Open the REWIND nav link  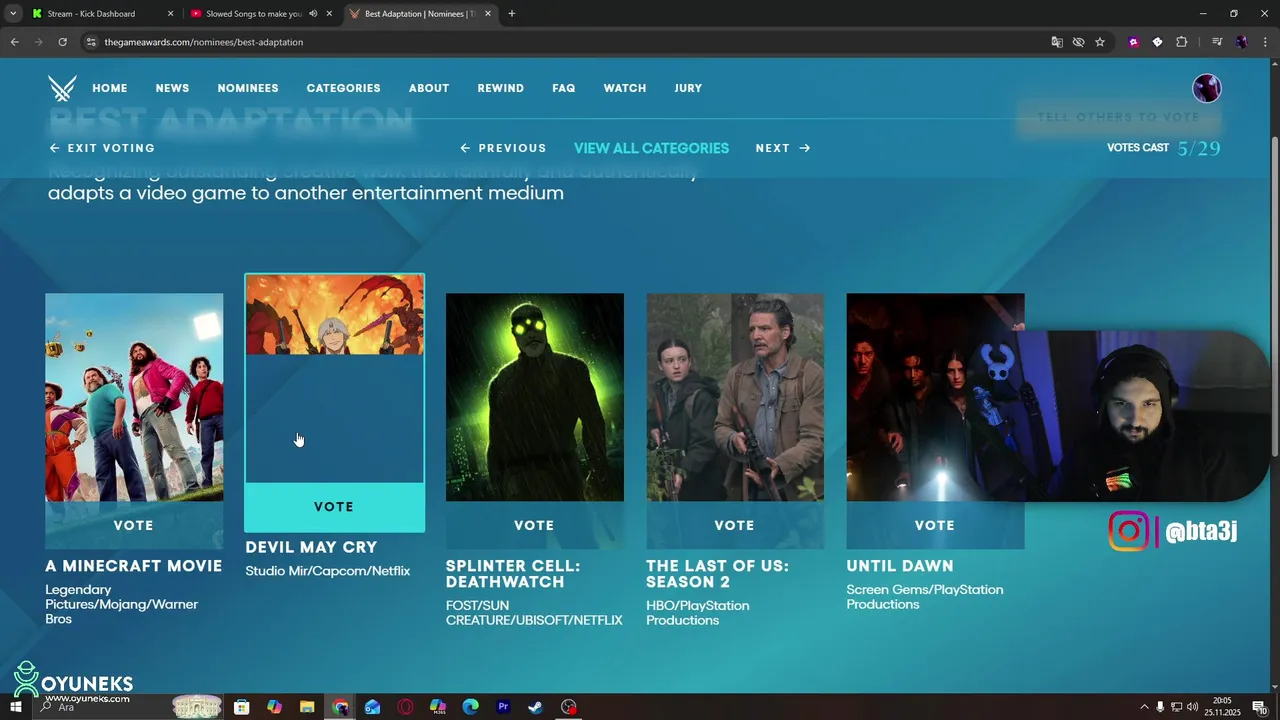pyautogui.click(x=500, y=88)
